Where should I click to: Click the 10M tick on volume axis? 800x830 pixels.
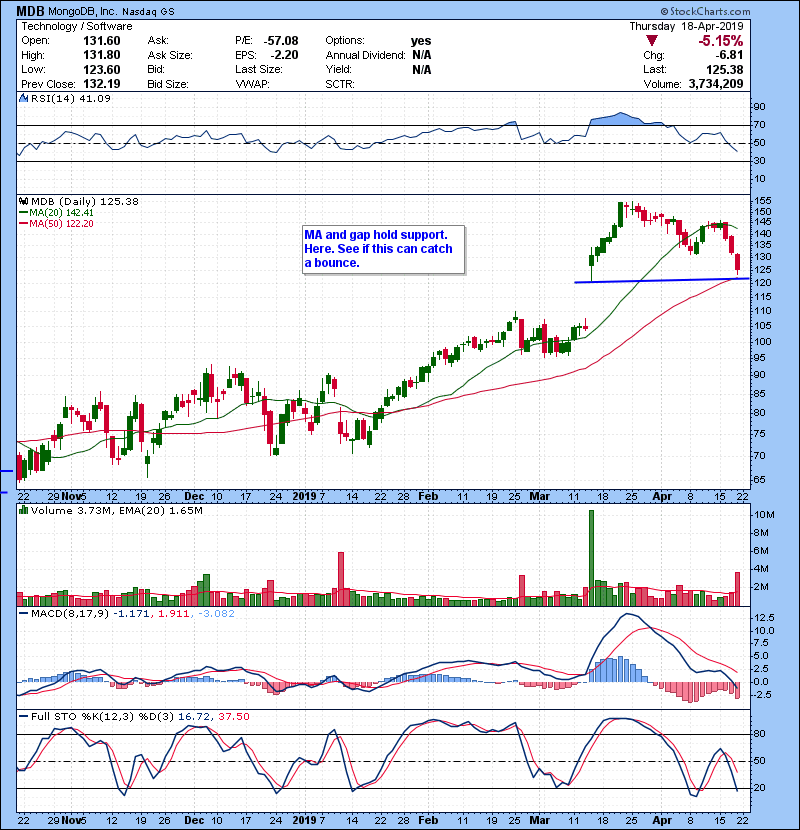(x=765, y=515)
